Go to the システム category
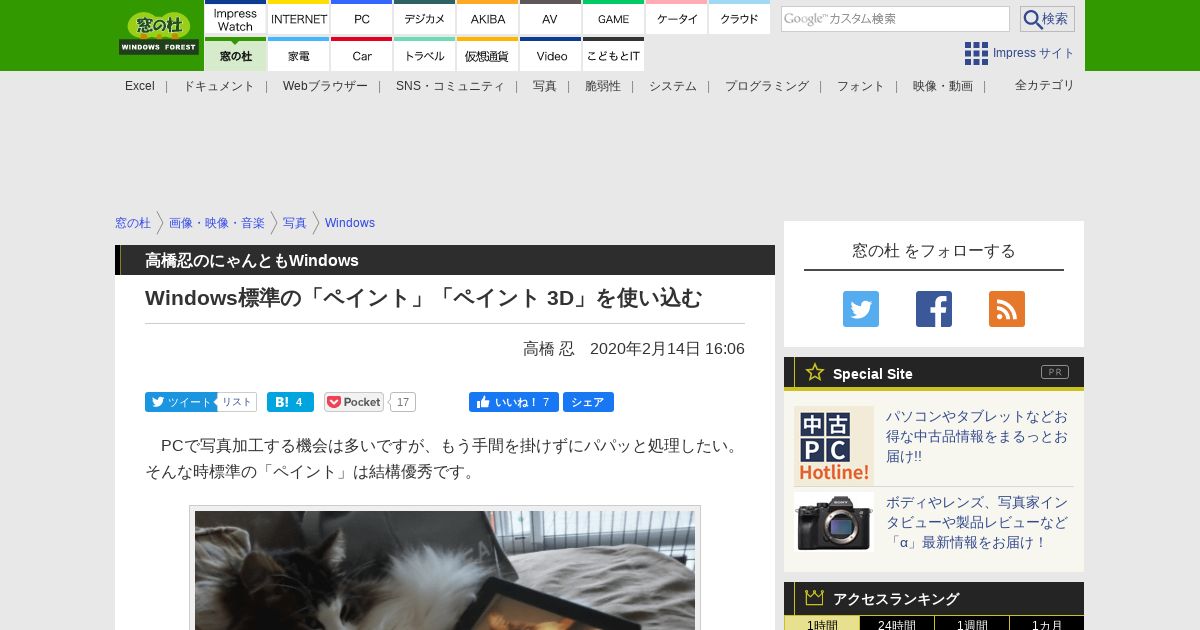This screenshot has height=630, width=1200. pos(673,86)
